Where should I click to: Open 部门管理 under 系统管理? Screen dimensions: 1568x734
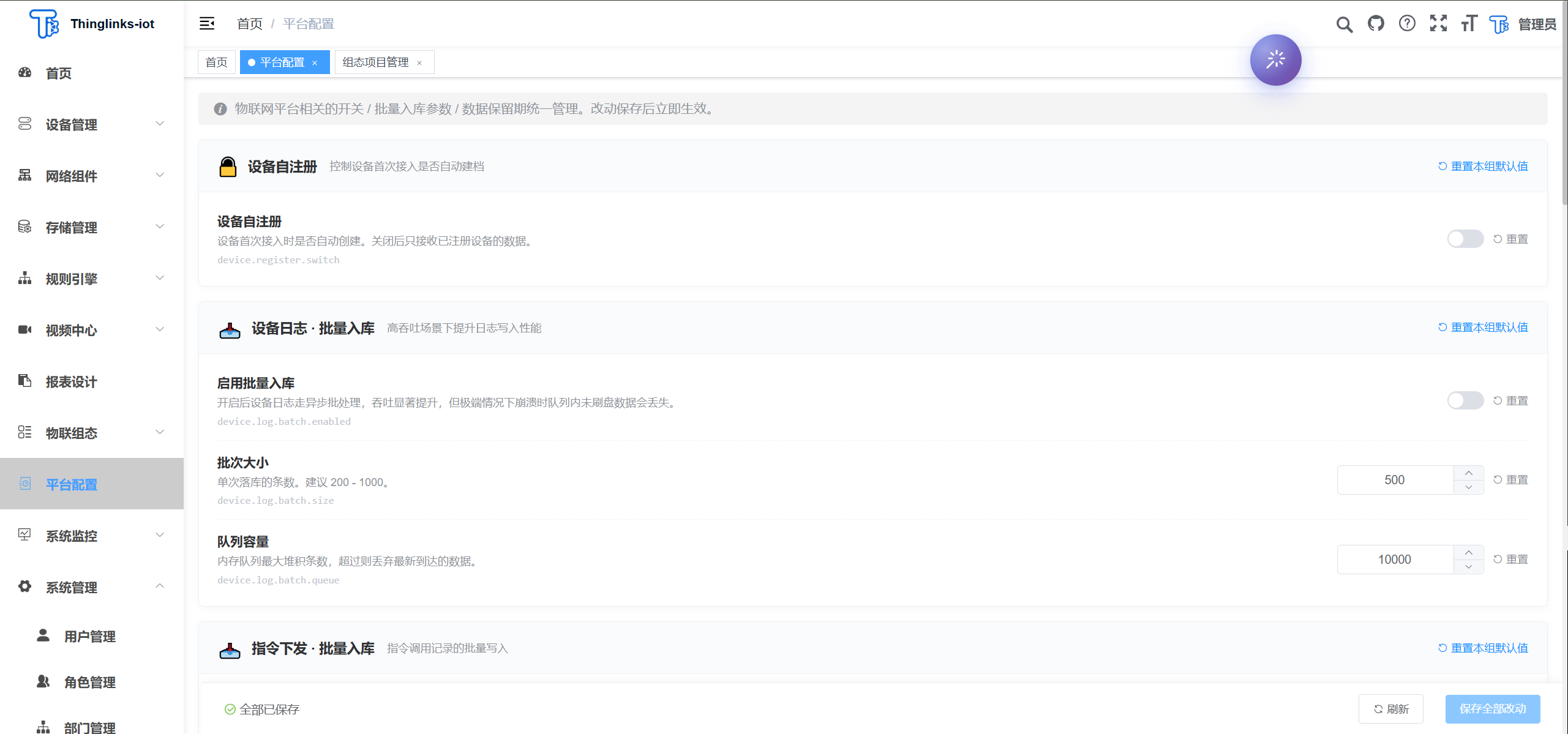[92, 727]
